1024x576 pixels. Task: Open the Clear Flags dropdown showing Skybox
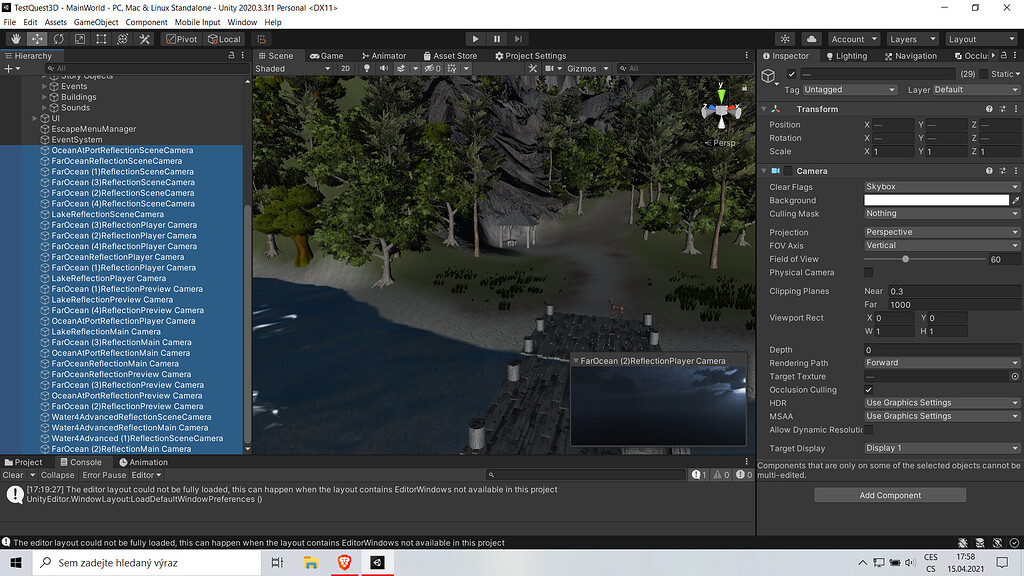(x=940, y=186)
